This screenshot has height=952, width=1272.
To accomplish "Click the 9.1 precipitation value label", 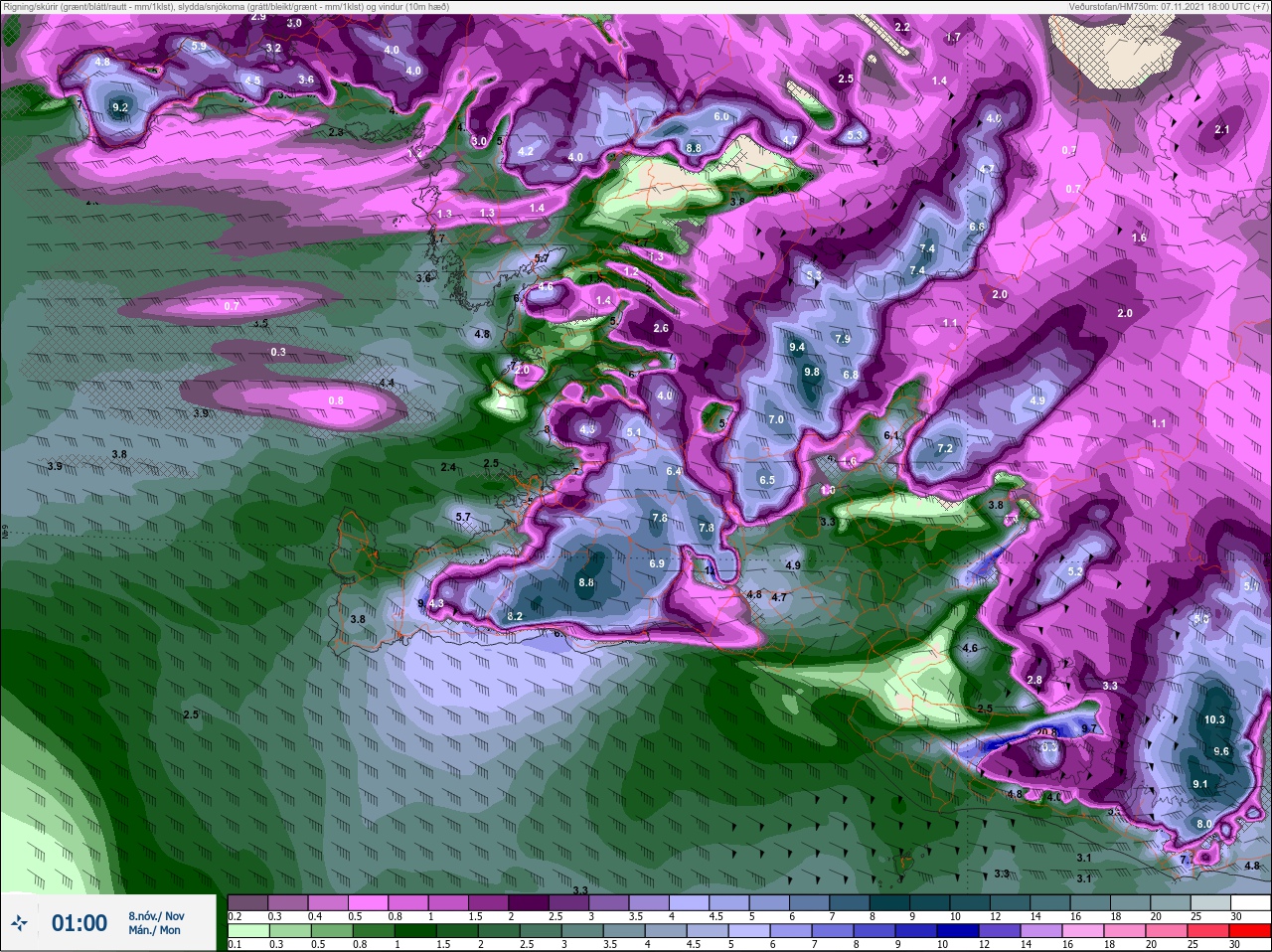I will click(x=1199, y=784).
